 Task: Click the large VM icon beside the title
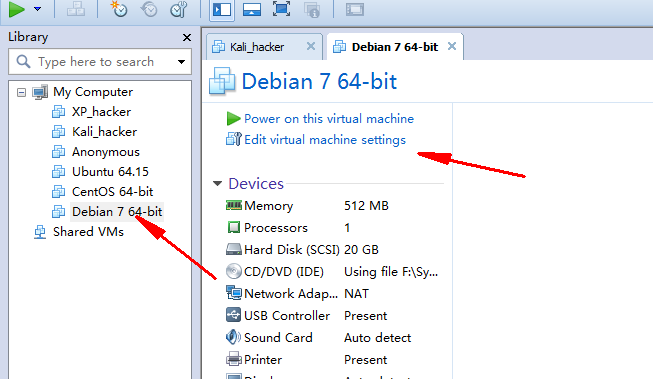coord(222,81)
